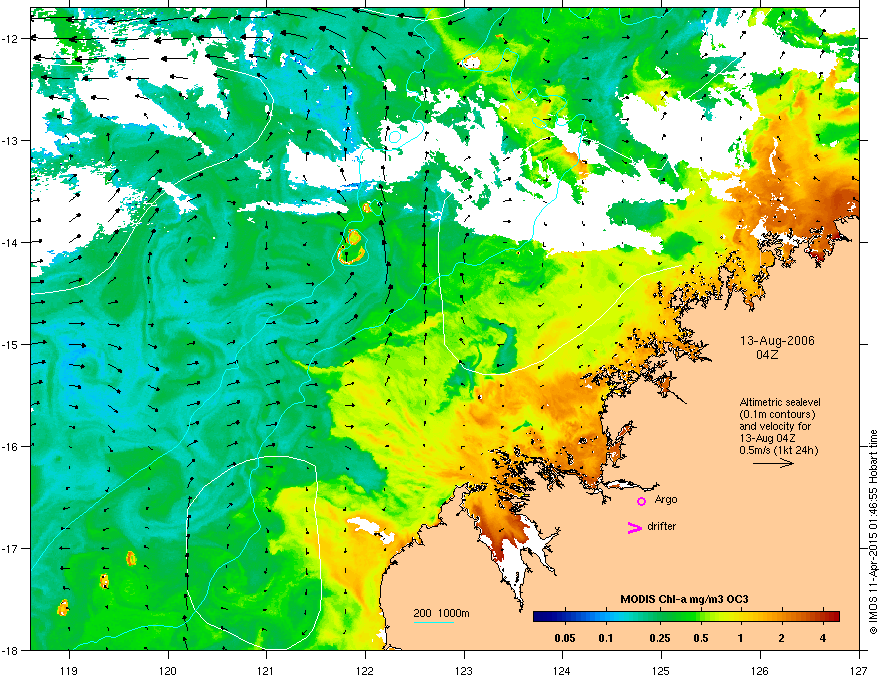Click the magenta drifter arrowhead legend symbol
880x680 pixels.
click(x=634, y=527)
